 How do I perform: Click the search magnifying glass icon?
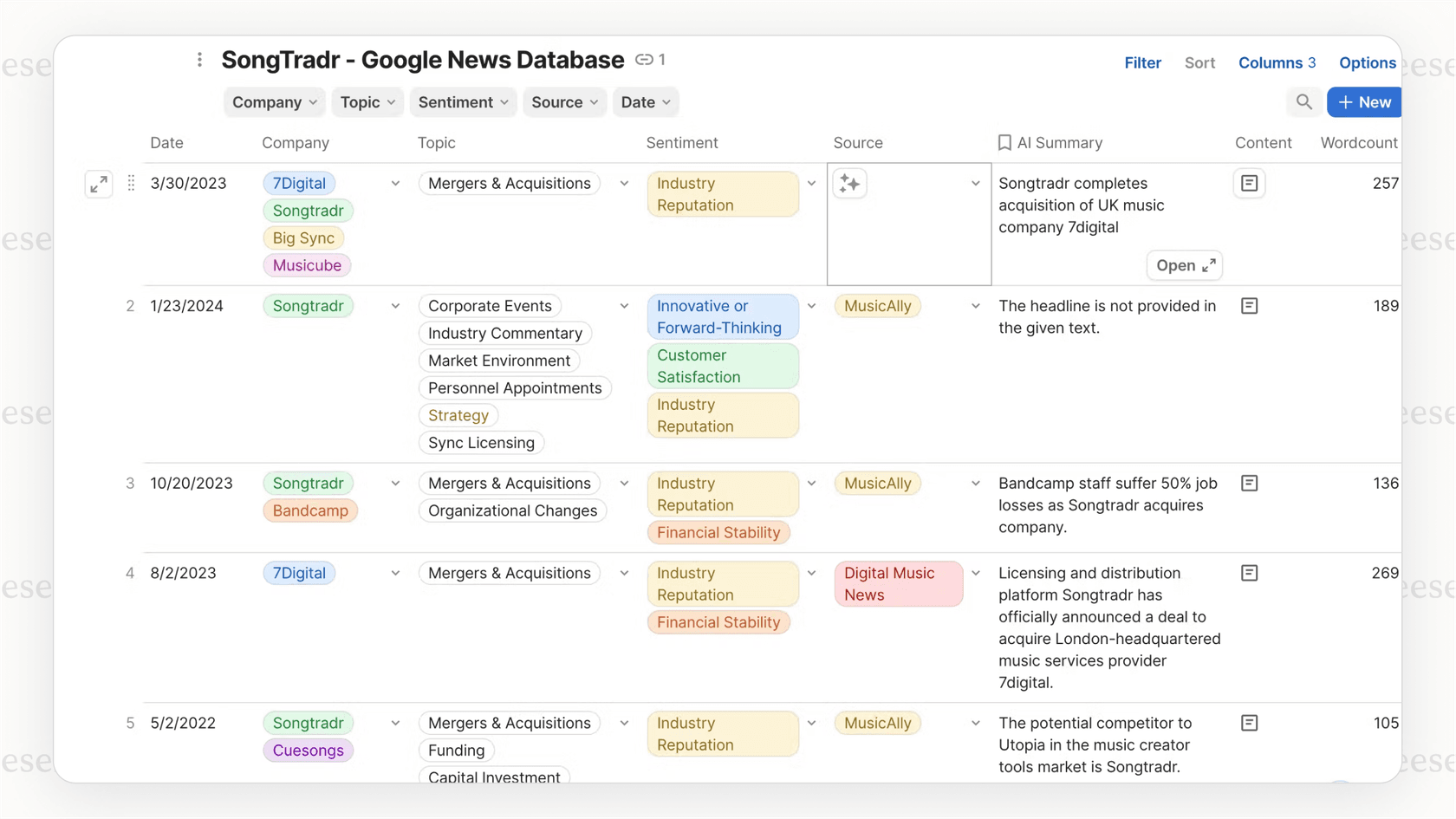click(1303, 101)
